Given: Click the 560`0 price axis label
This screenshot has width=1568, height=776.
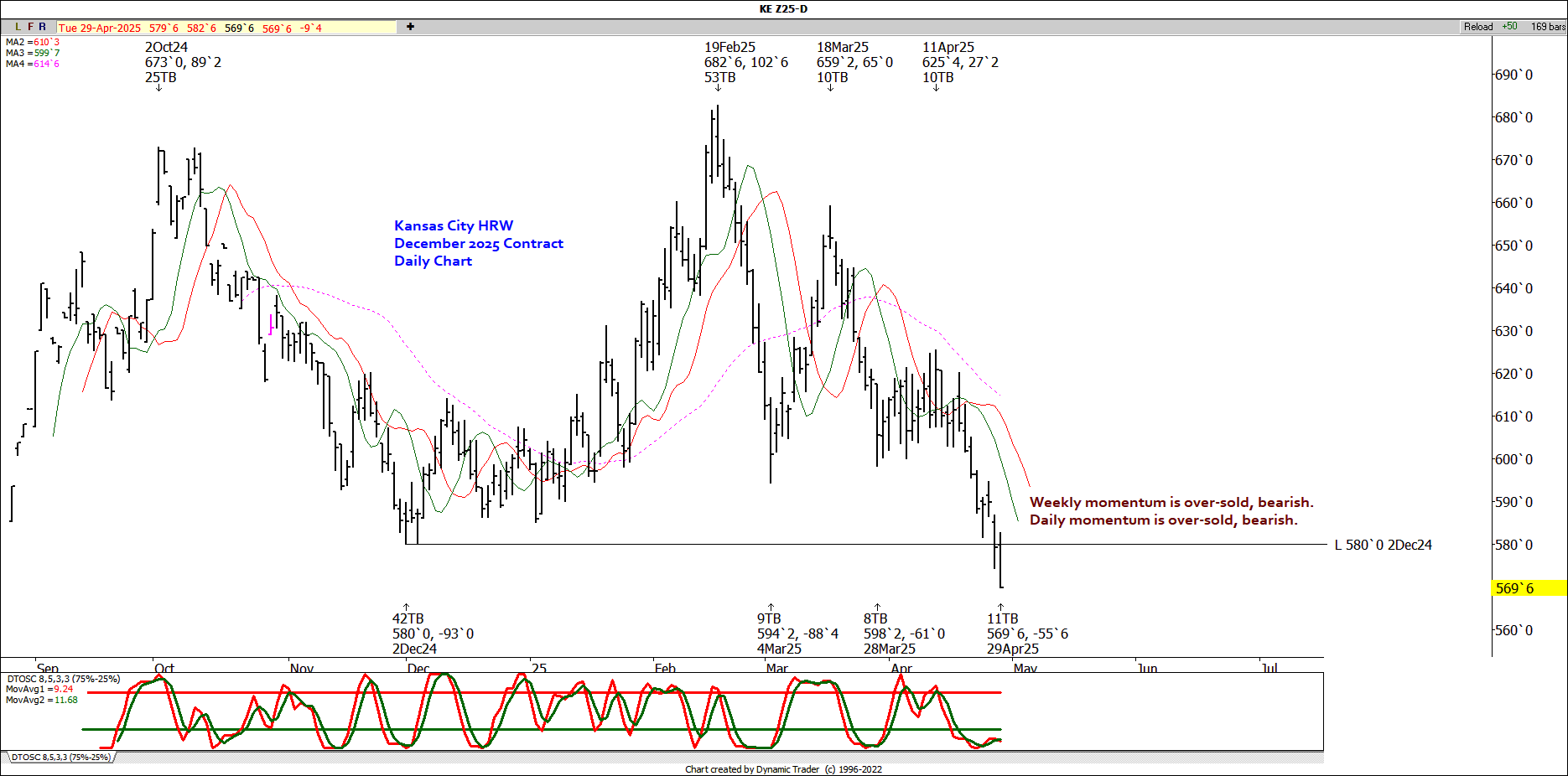Looking at the screenshot, I should (x=1513, y=630).
